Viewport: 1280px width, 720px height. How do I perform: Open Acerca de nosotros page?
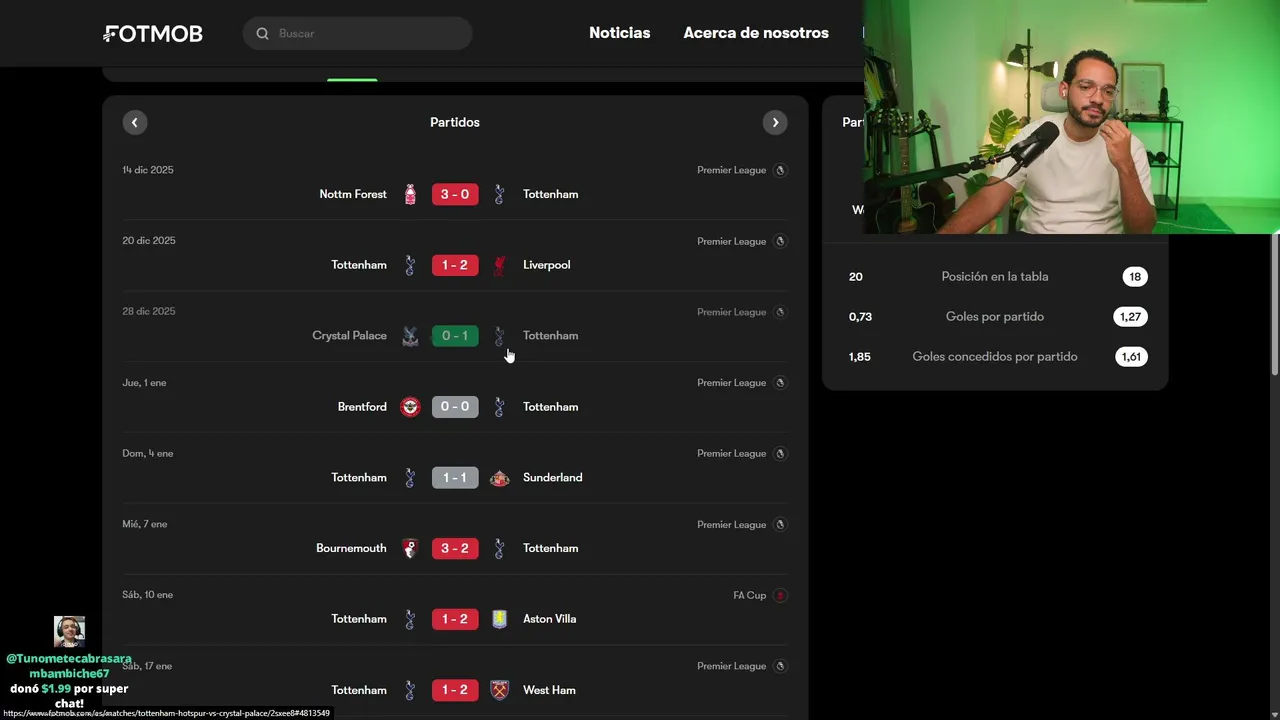tap(756, 33)
